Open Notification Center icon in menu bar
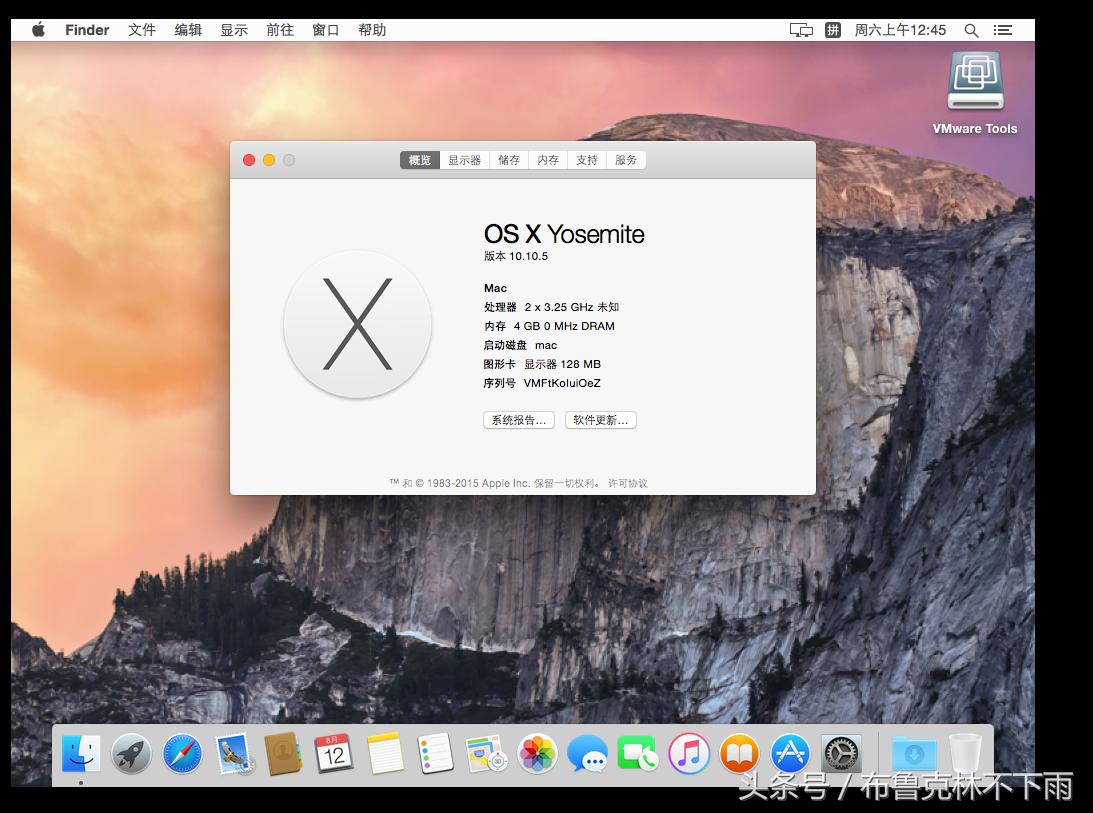Screen dimensions: 1093x813 (x=1003, y=30)
